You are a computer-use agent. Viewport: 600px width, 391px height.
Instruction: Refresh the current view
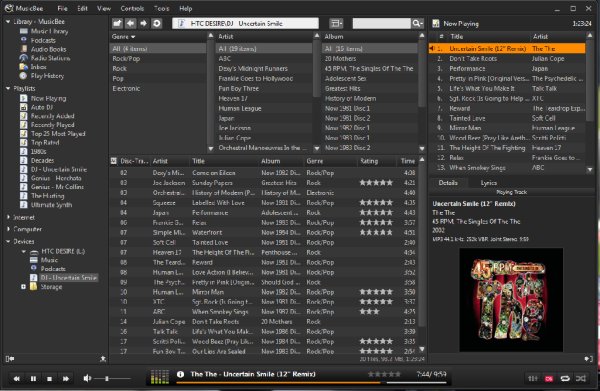click(157, 23)
